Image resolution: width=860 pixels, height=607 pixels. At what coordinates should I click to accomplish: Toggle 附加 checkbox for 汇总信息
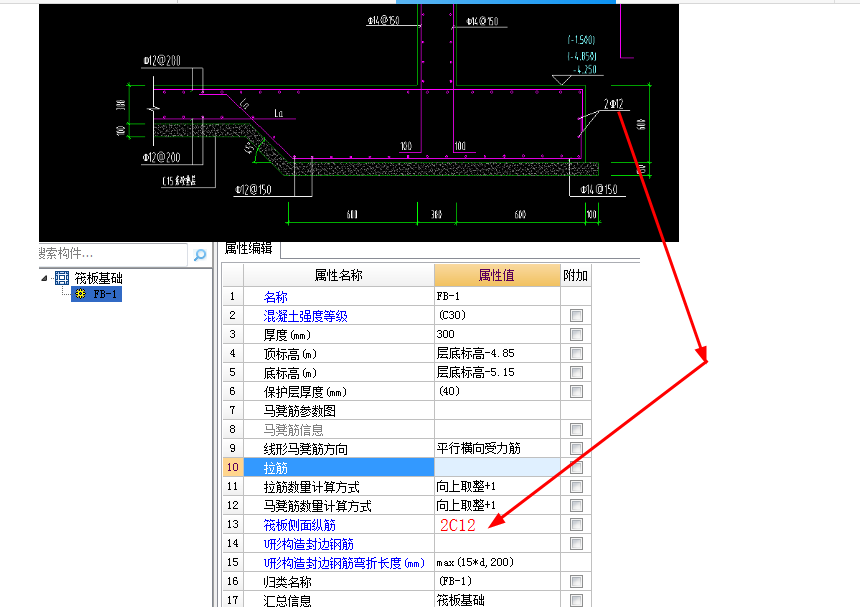(x=576, y=600)
